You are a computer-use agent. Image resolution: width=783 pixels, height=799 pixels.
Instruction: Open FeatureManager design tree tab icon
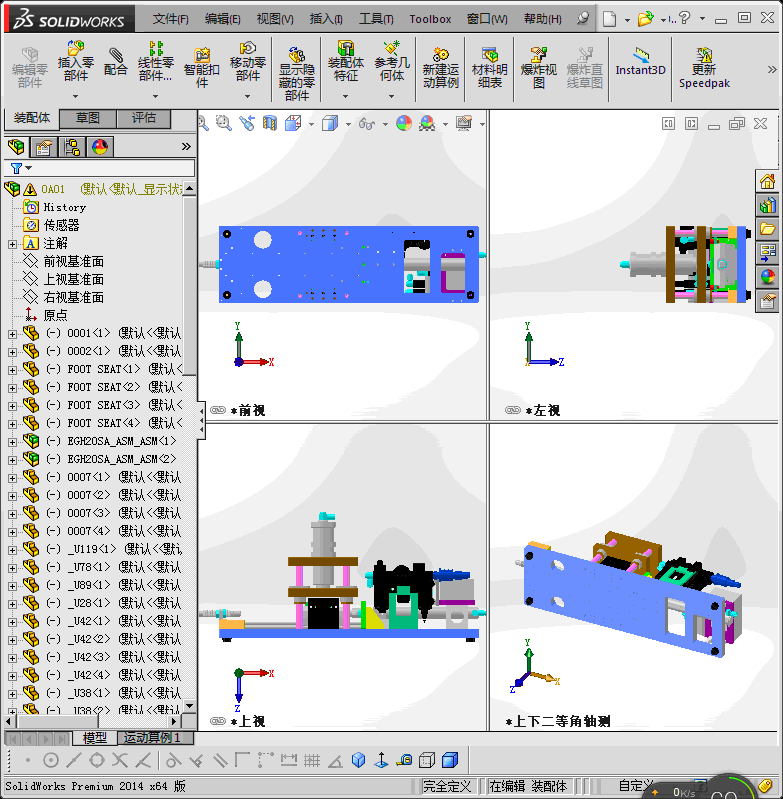click(16, 147)
